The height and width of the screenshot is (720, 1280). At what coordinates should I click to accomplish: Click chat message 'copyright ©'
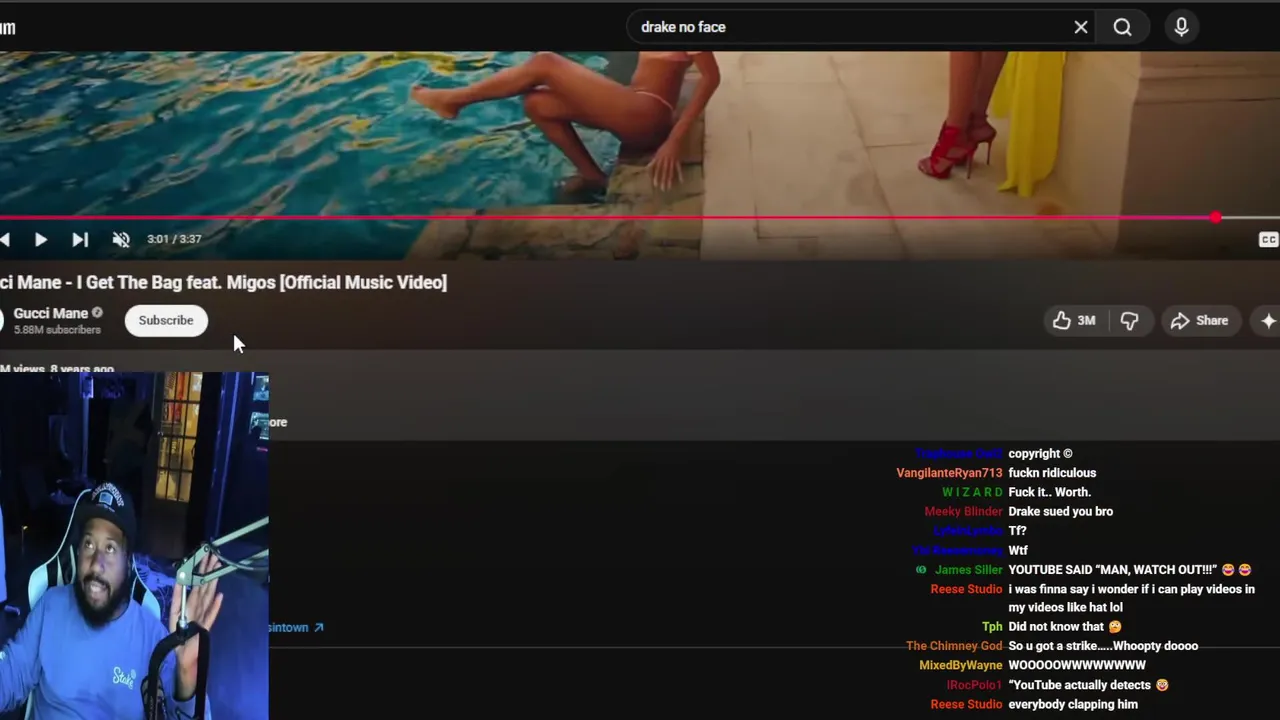pos(1040,454)
